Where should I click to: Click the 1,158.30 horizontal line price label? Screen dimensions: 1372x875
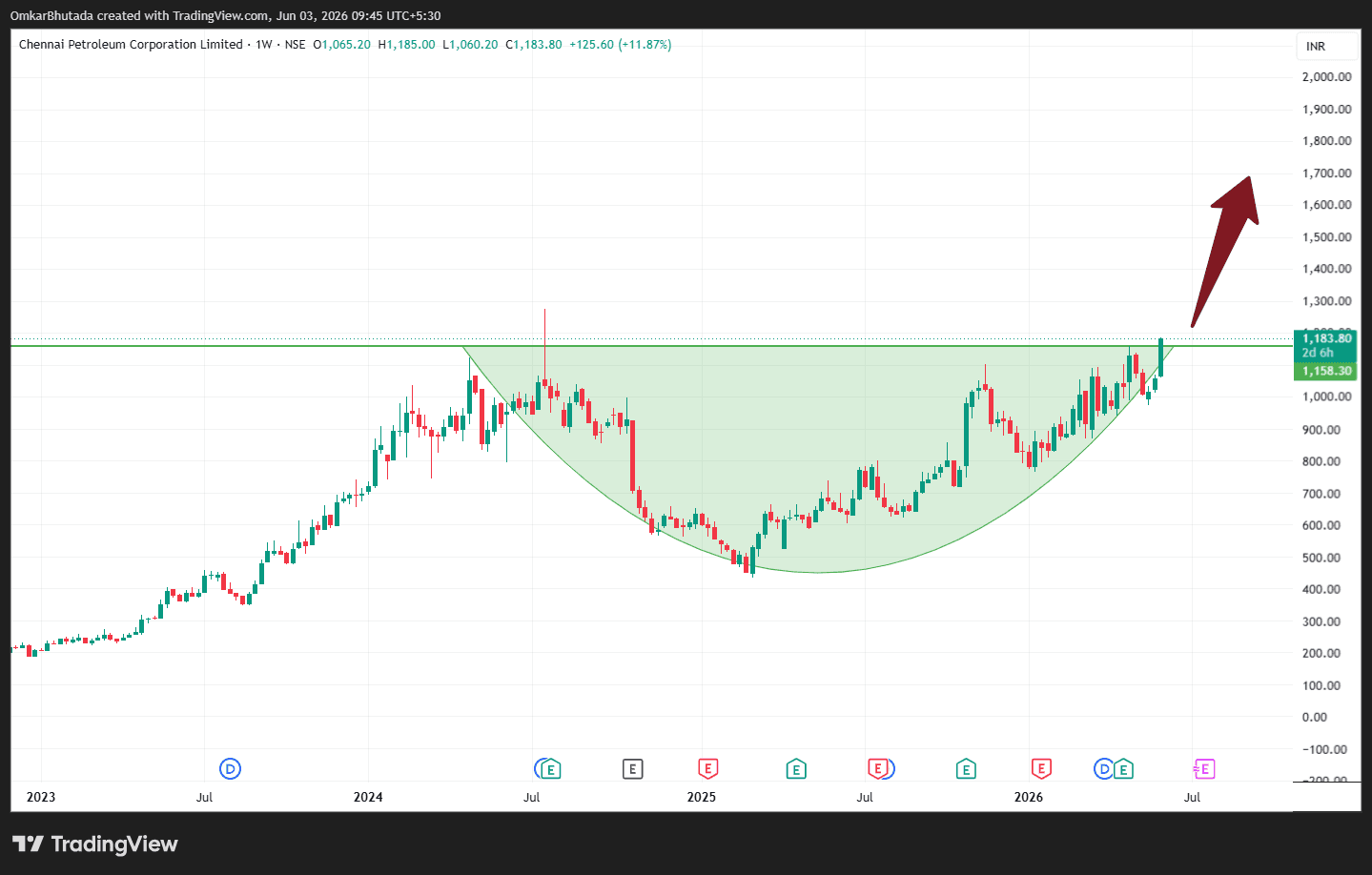click(1327, 371)
